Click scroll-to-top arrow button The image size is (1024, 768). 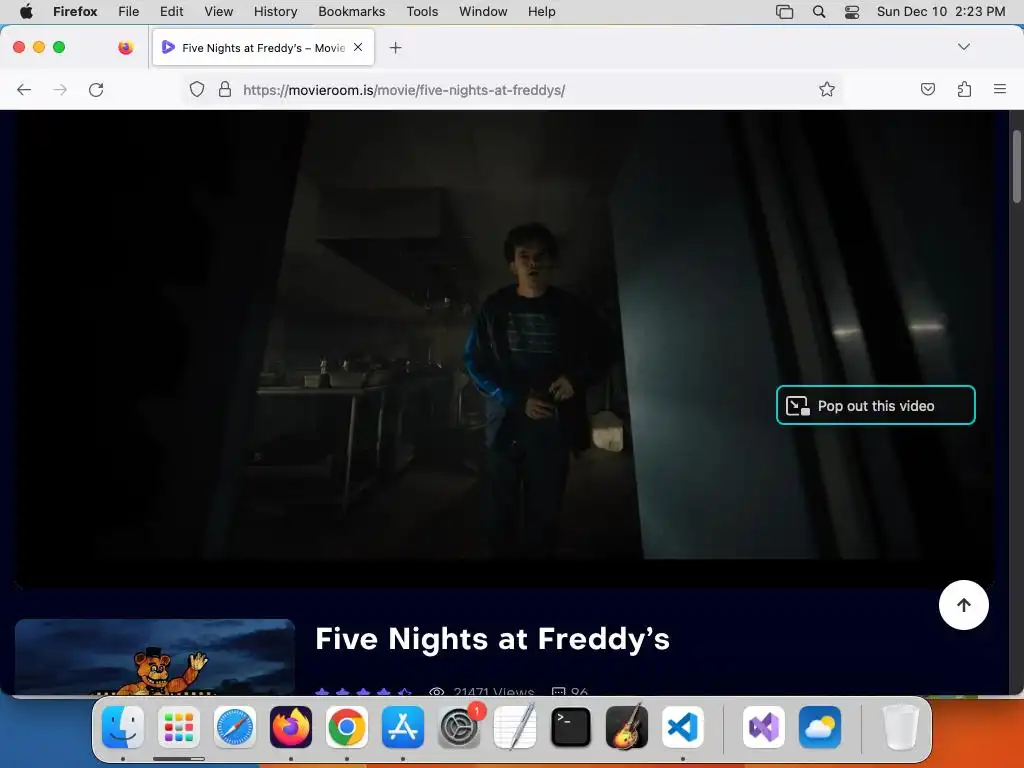pyautogui.click(x=963, y=605)
